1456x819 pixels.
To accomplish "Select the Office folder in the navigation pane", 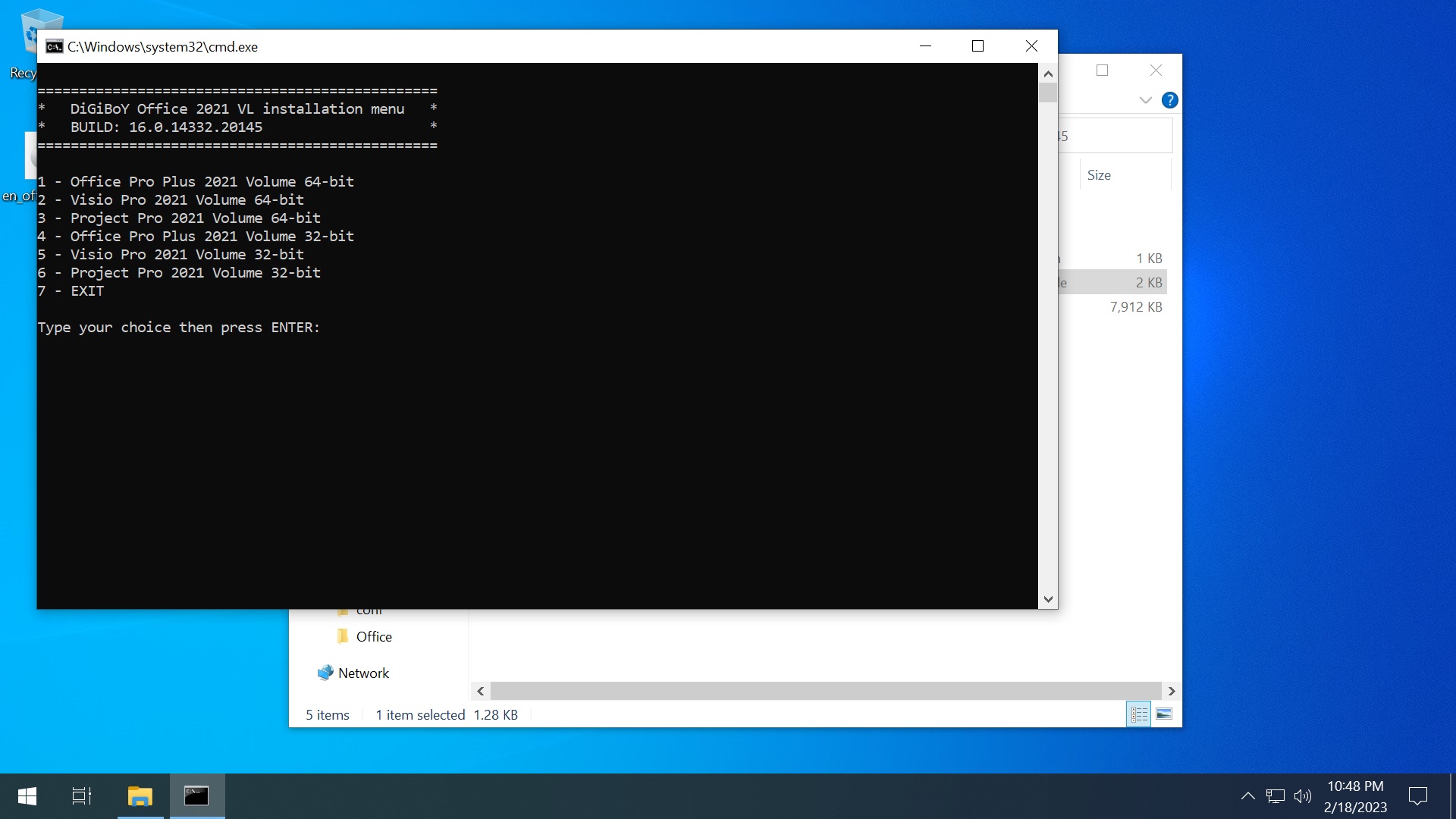I will tap(374, 637).
